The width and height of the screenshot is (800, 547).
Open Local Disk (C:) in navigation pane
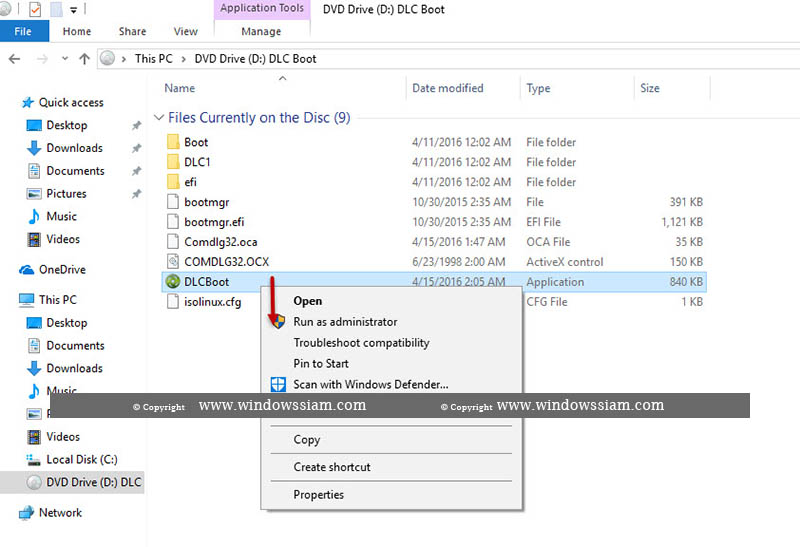(82, 459)
